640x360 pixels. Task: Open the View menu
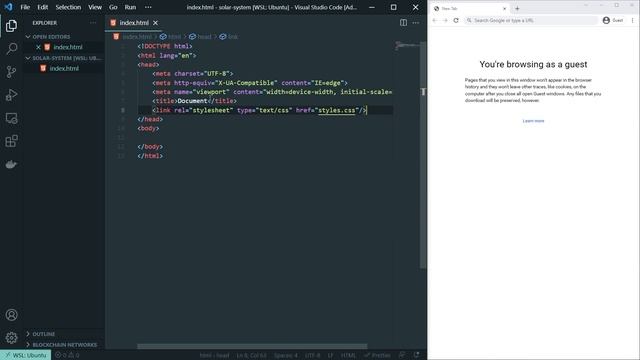click(95, 7)
